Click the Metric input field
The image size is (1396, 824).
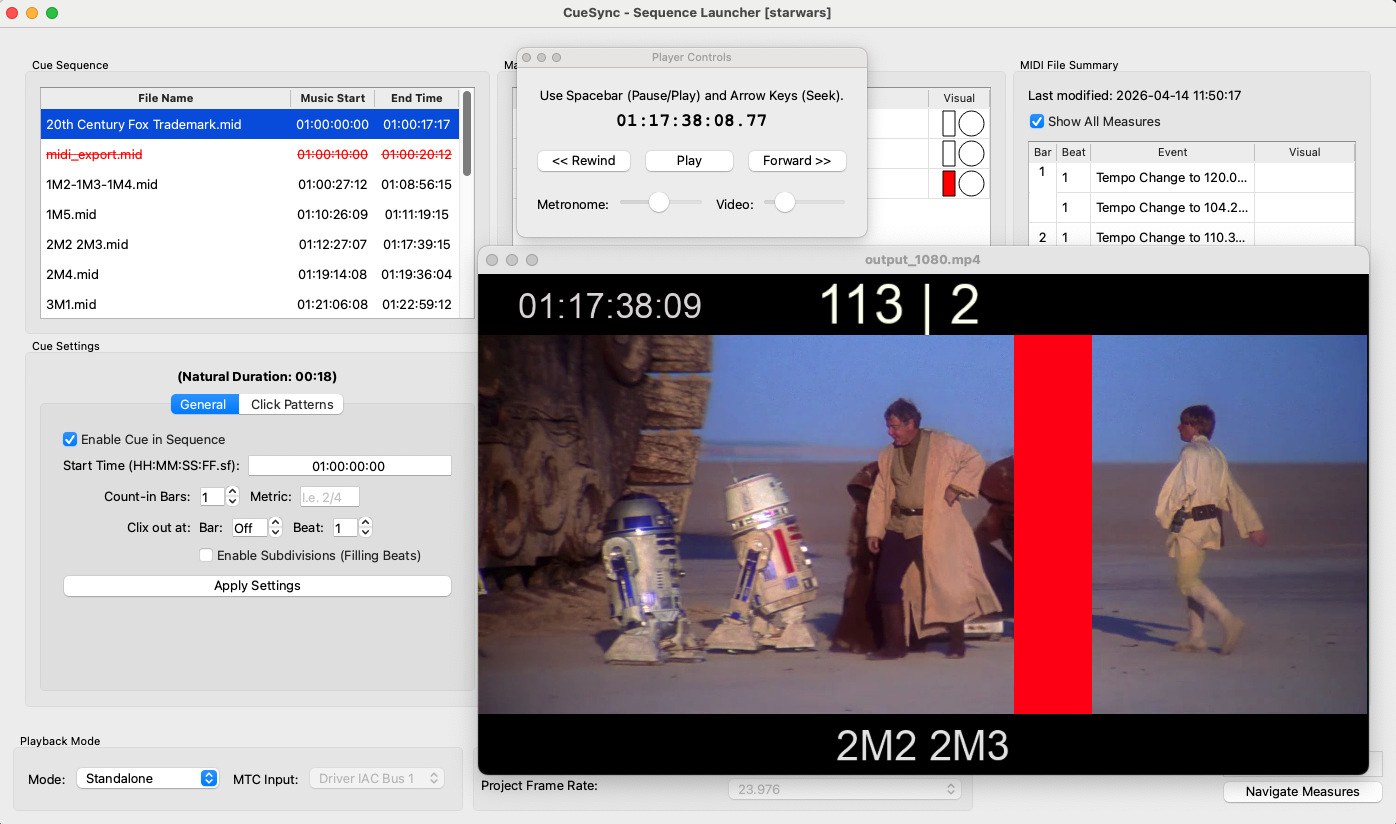pos(329,497)
